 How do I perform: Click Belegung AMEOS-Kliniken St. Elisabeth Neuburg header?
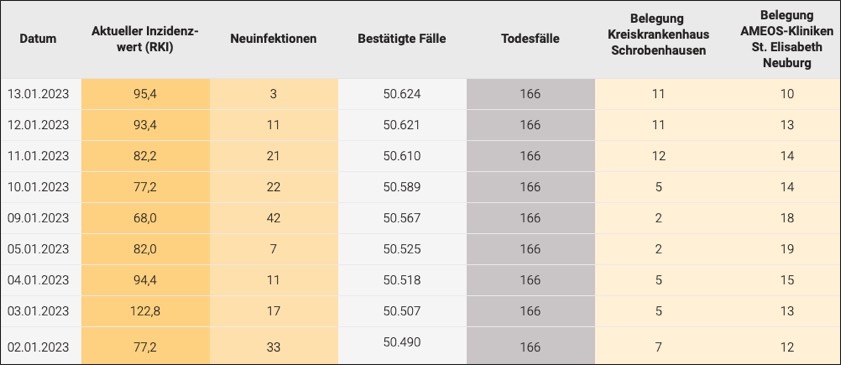787,39
